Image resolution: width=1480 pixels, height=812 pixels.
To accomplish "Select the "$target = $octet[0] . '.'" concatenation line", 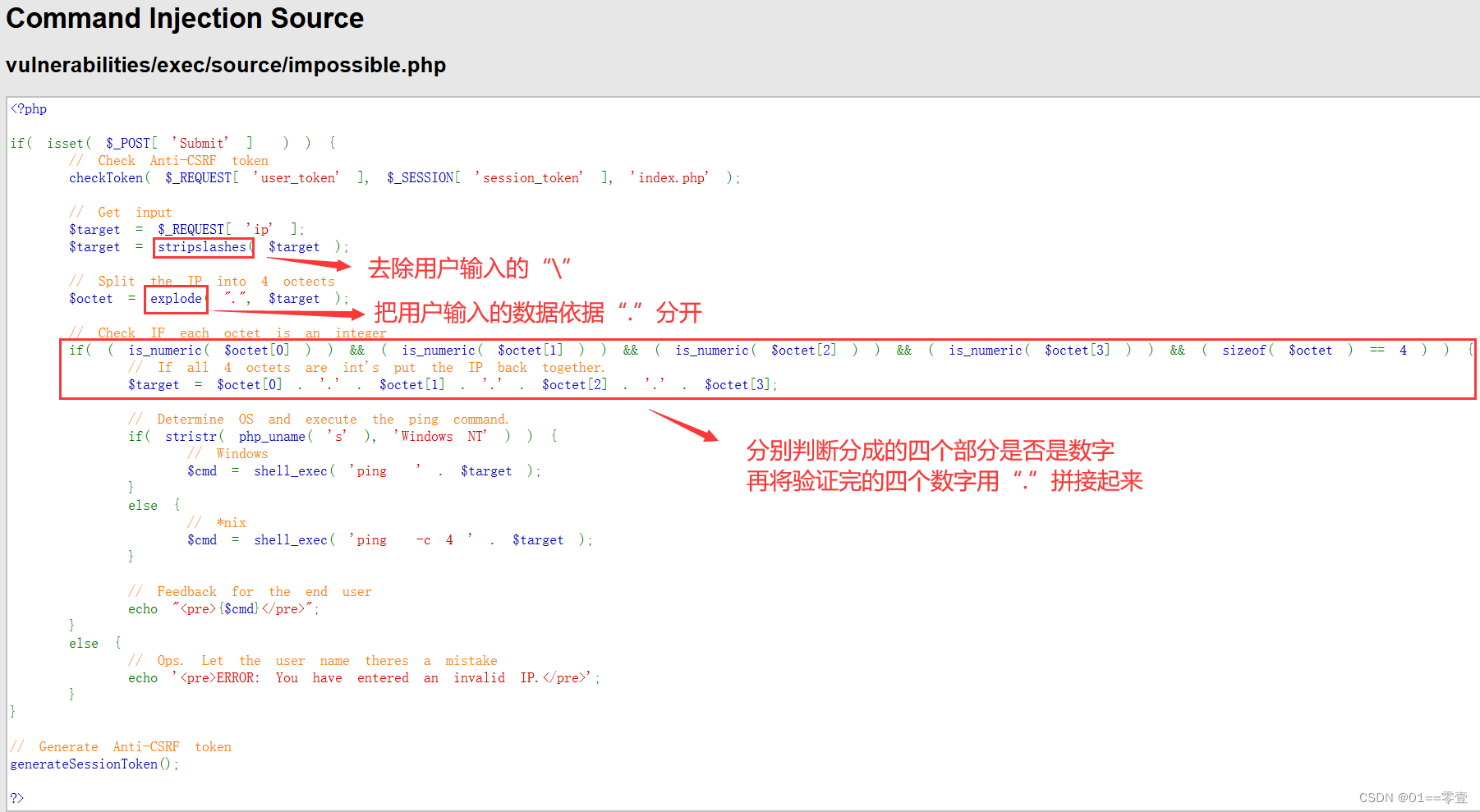I will (x=453, y=385).
